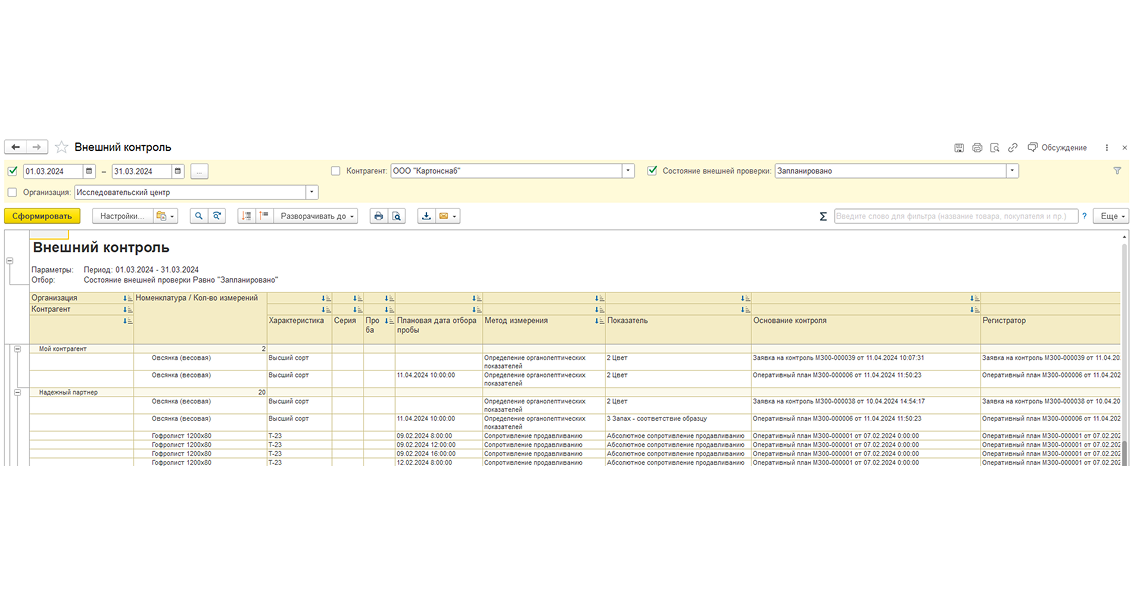This screenshot has height=605, width=1131.
Task: Open Организация dropdown list arrow
Action: 312,193
